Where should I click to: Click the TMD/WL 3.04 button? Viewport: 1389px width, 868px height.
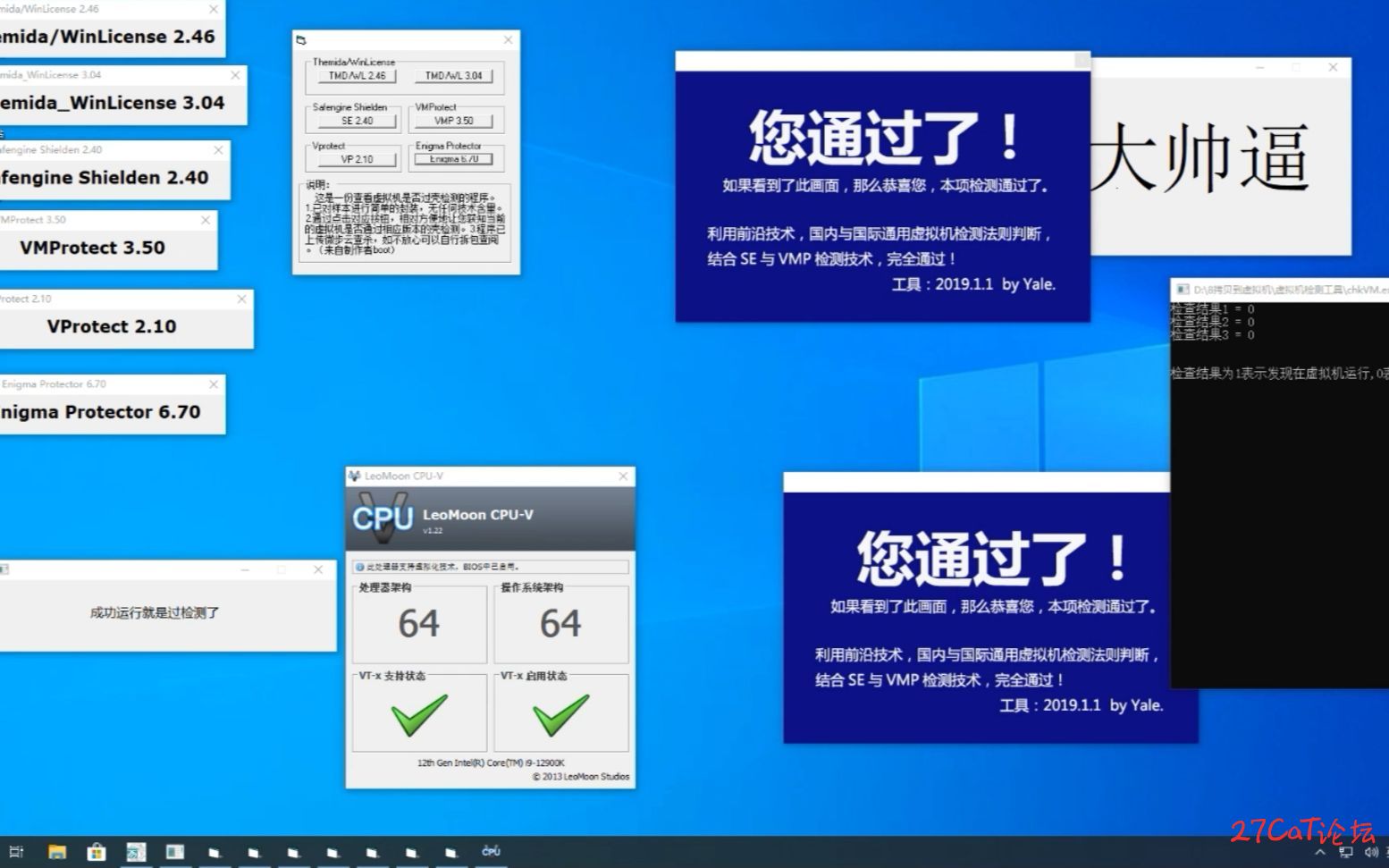[x=453, y=76]
